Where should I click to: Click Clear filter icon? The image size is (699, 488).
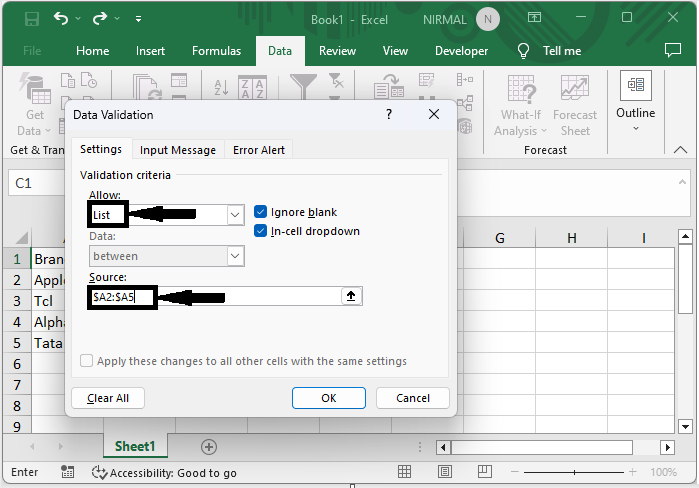336,81
